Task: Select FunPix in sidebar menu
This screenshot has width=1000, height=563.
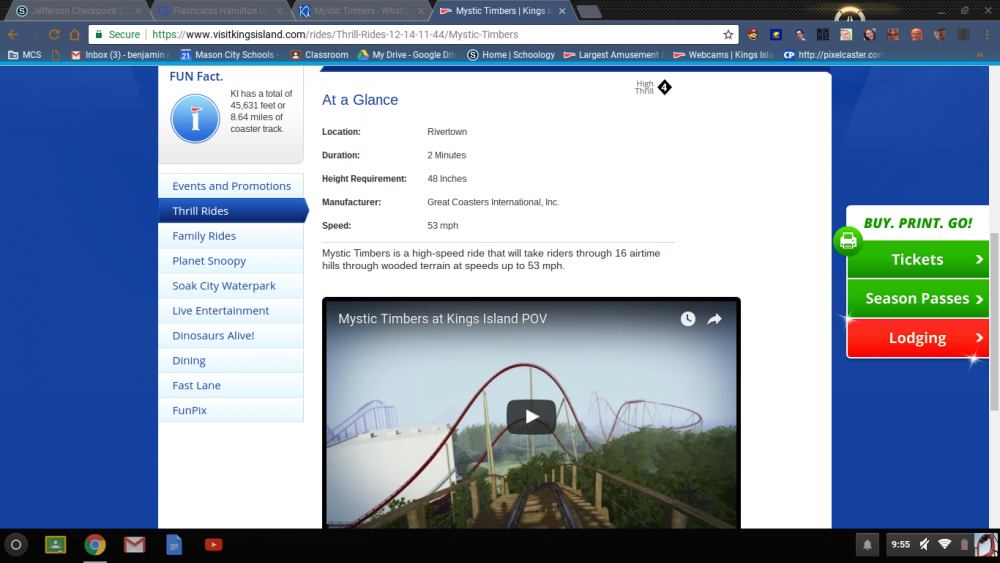Action: click(x=231, y=410)
